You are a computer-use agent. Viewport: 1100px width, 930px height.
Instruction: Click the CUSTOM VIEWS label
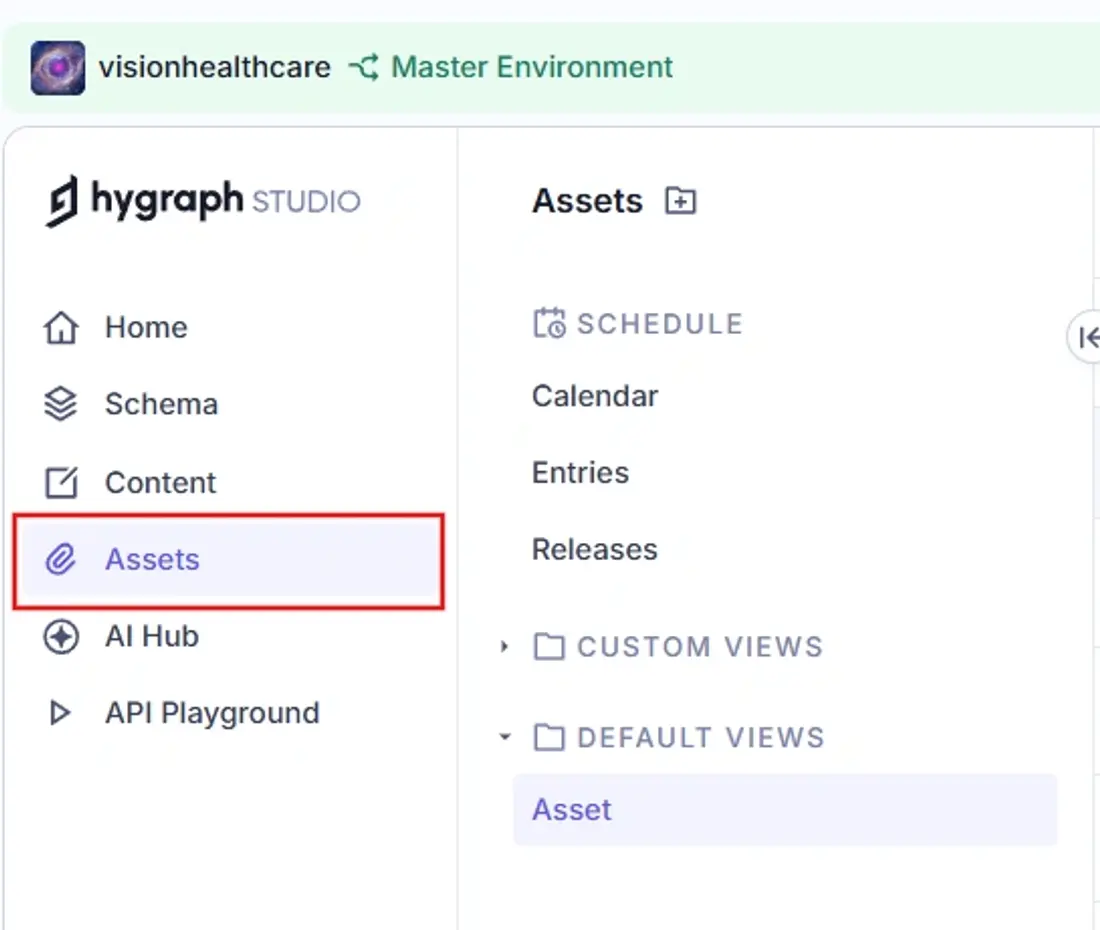click(x=700, y=647)
